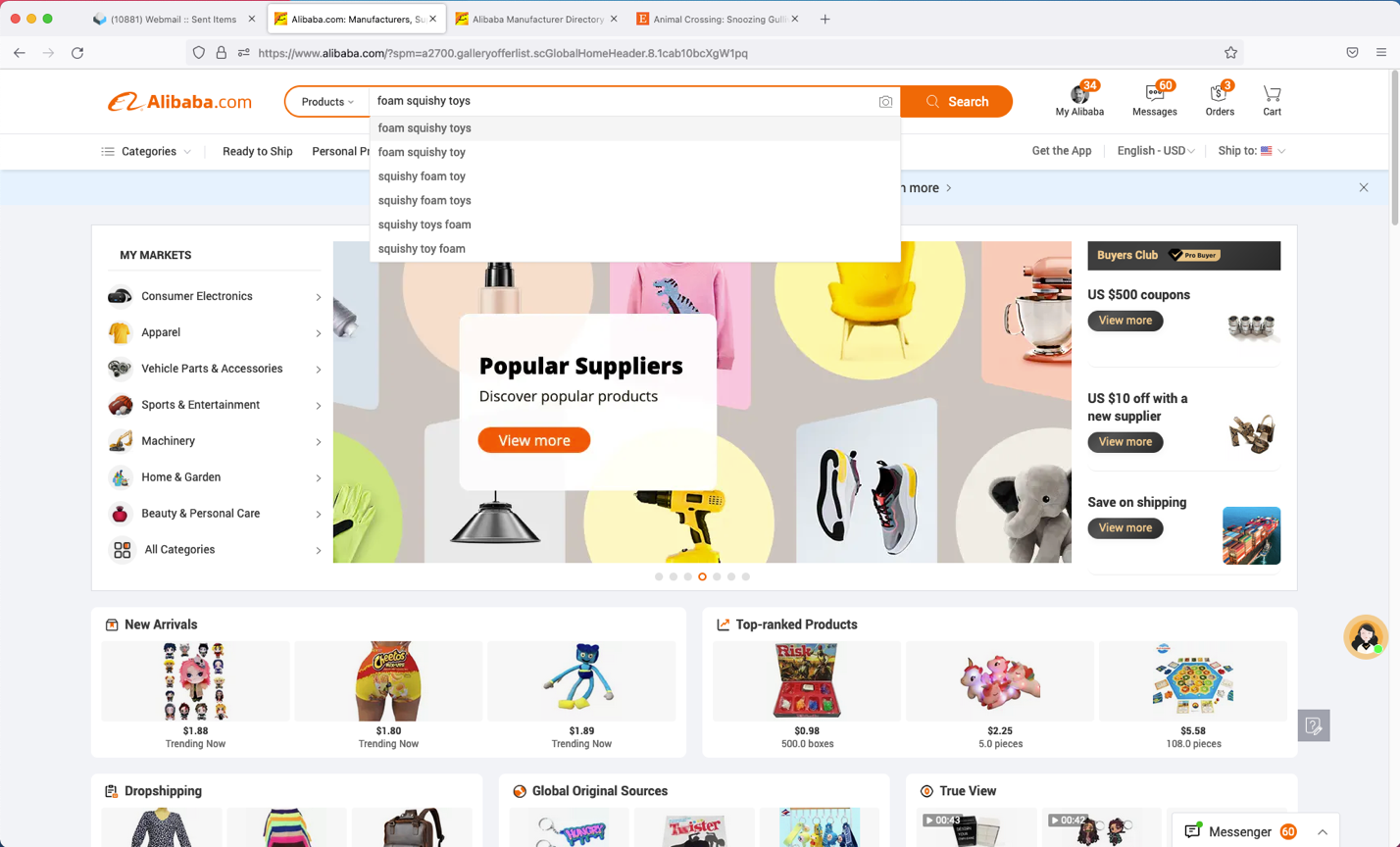Click the orange Search button
Screen dimensions: 1400x847
pyautogui.click(x=957, y=102)
